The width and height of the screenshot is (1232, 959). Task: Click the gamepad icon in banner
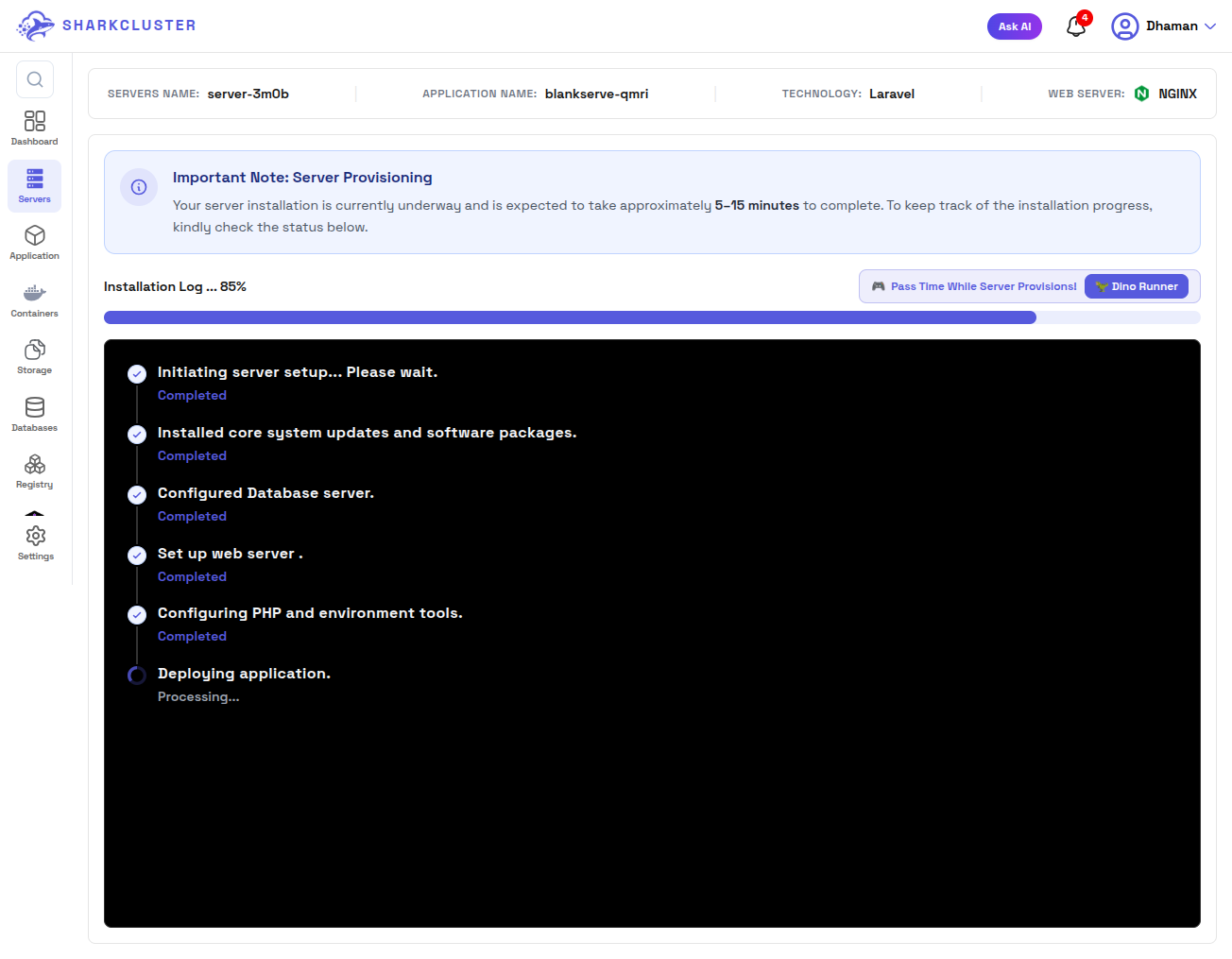coord(878,286)
